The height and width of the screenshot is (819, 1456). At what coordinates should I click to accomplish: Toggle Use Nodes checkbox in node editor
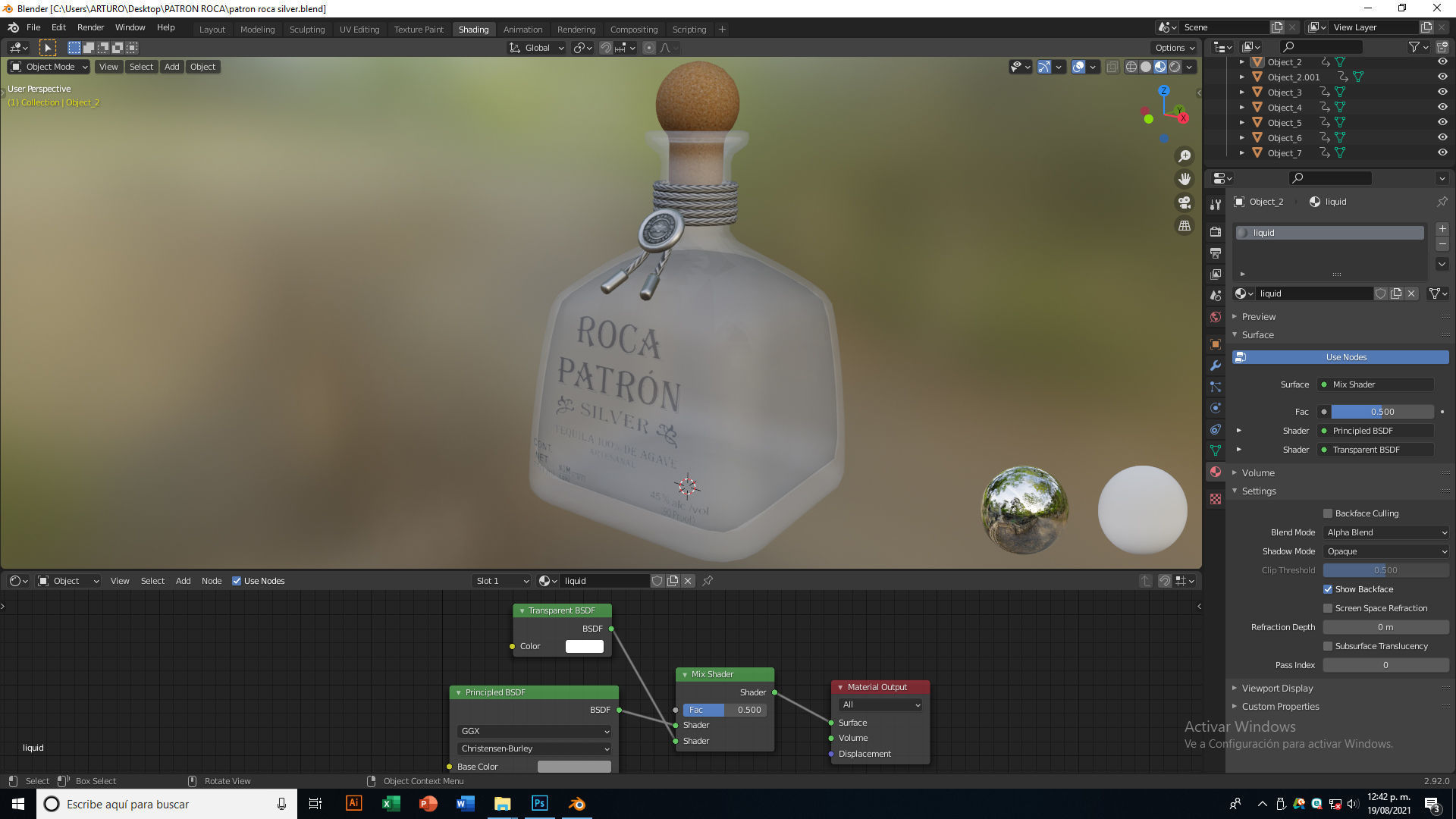(237, 581)
